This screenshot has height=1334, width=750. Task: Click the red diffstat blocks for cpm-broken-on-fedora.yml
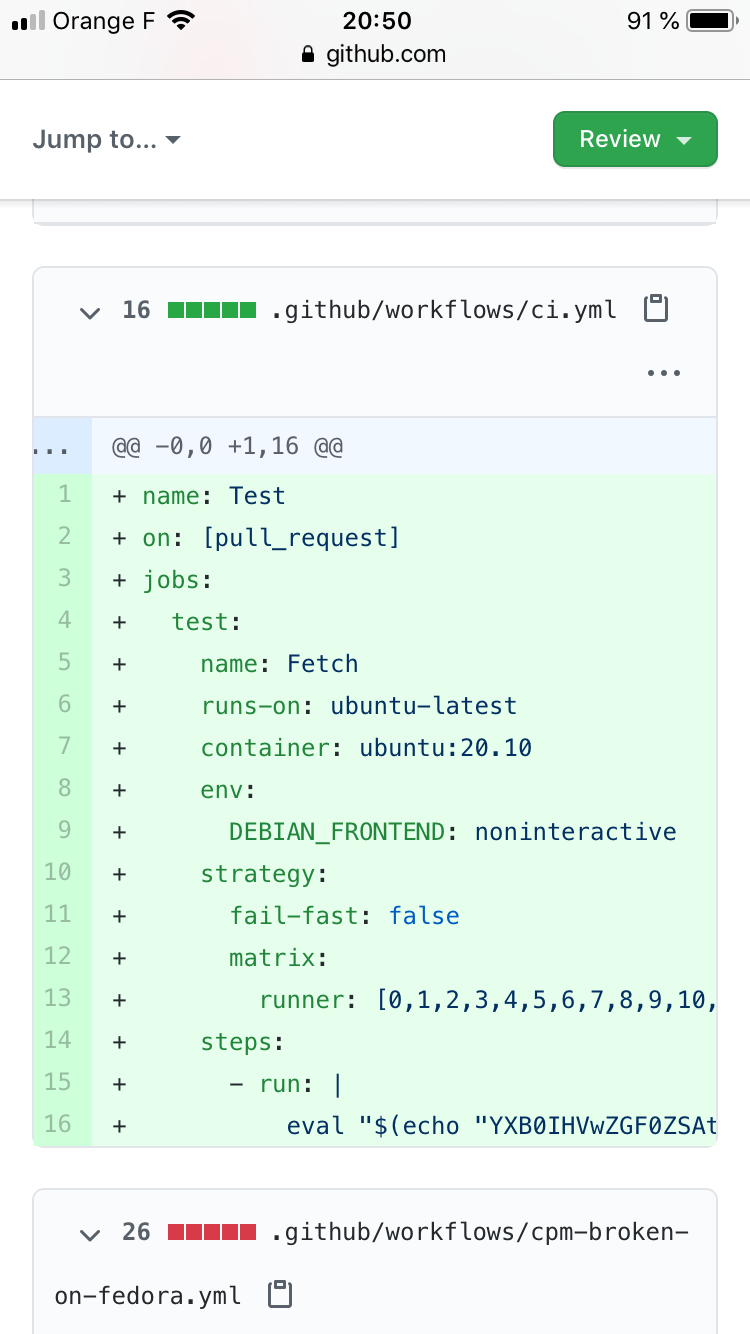coord(212,1232)
